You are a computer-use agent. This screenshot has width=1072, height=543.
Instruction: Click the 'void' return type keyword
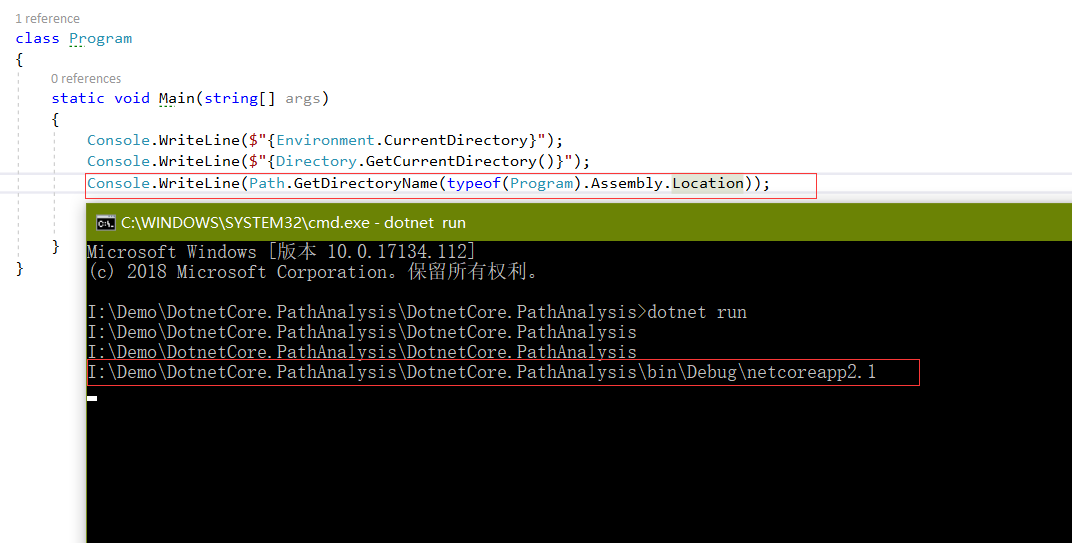[132, 98]
